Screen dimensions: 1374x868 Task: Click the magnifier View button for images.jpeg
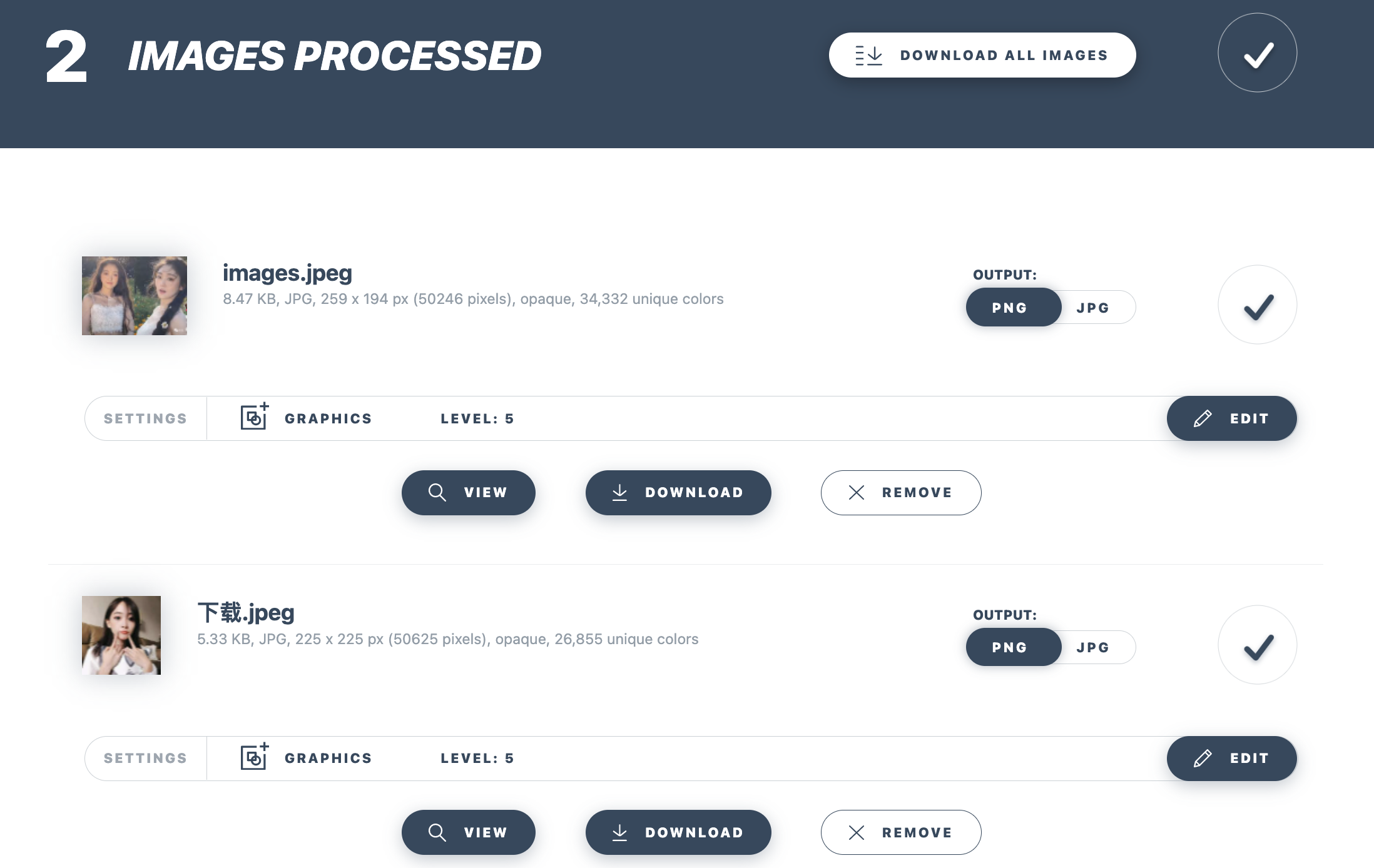468,493
